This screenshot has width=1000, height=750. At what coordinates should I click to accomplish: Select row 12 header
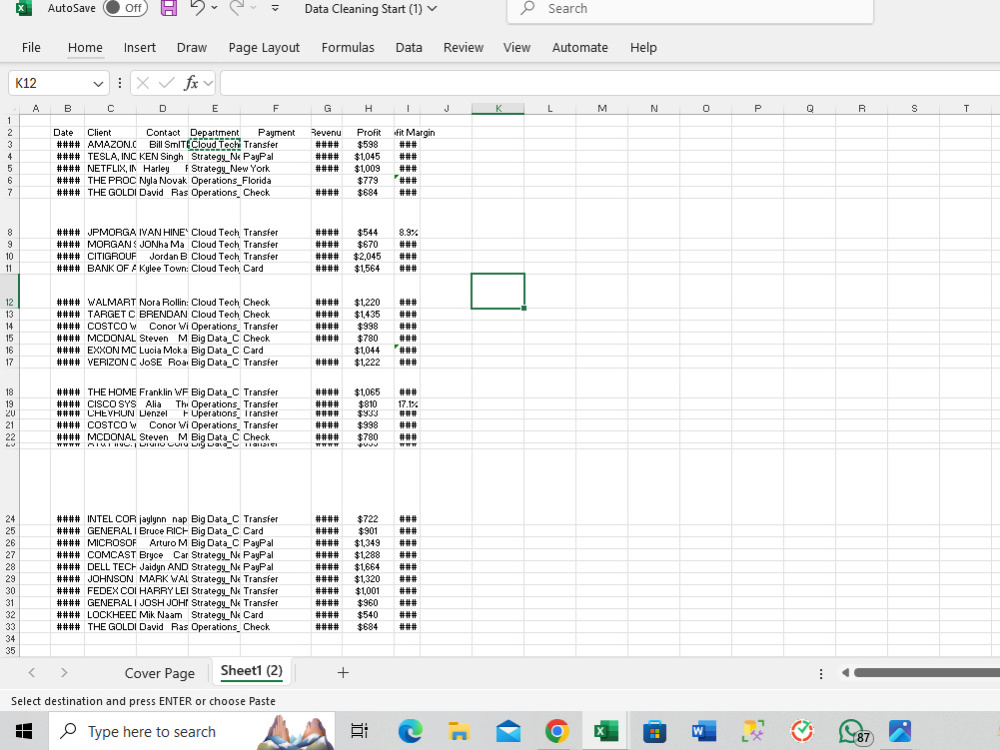point(9,291)
